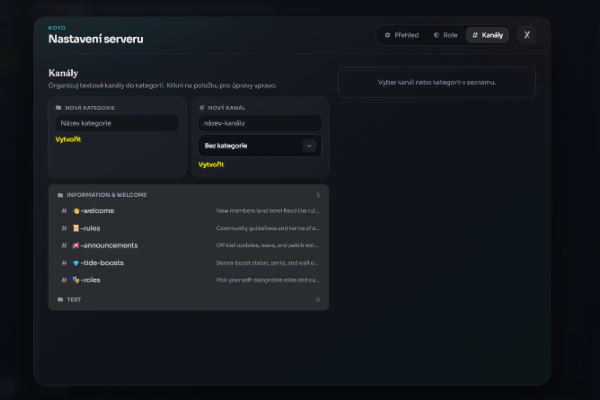Click the hash icon in Kanály tab
This screenshot has width=600, height=400.
(475, 35)
